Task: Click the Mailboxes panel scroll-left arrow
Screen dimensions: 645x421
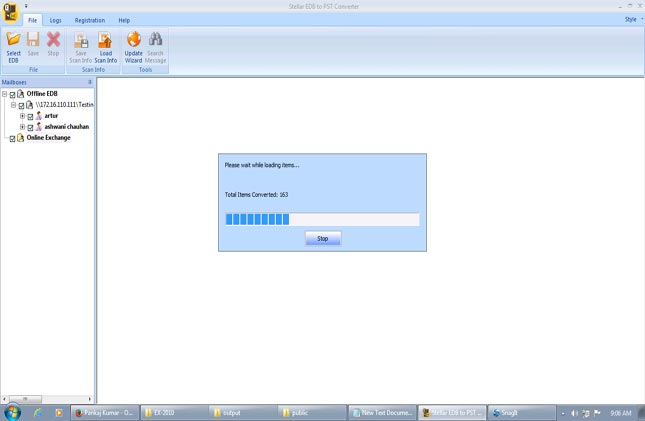Action: pos(5,399)
